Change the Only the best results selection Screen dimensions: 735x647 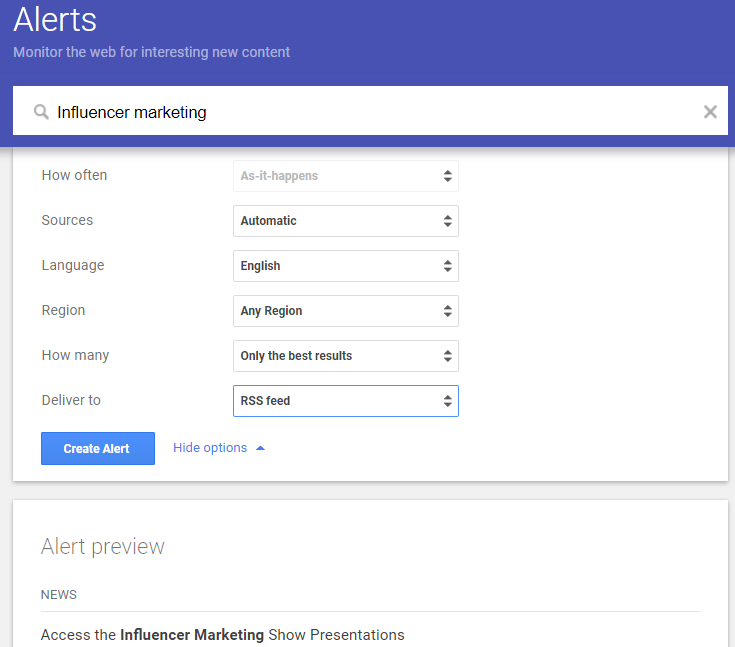[x=345, y=356]
